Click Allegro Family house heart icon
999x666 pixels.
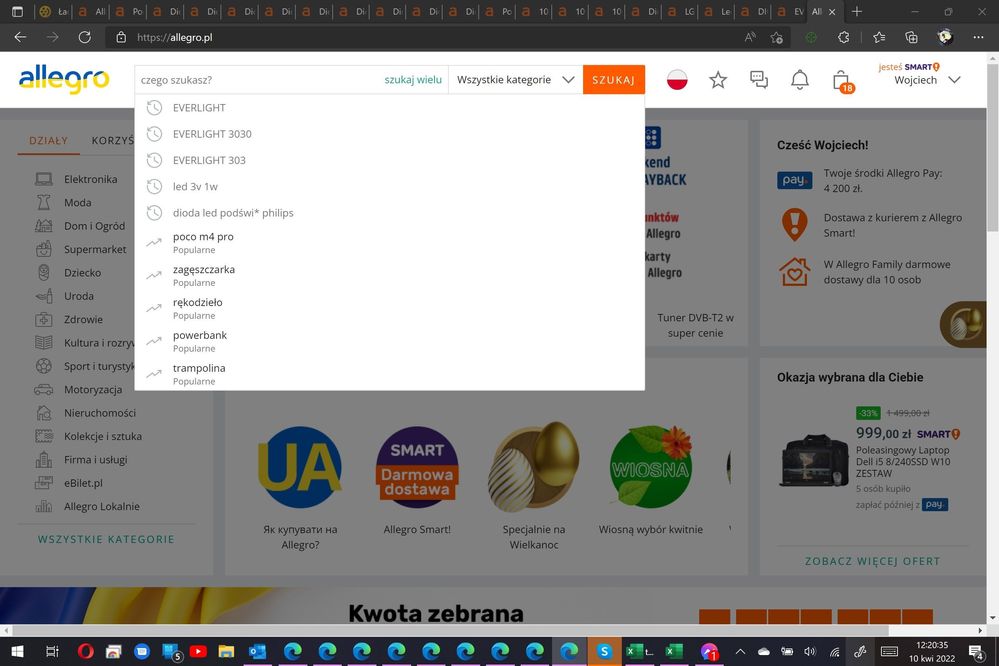pyautogui.click(x=794, y=272)
